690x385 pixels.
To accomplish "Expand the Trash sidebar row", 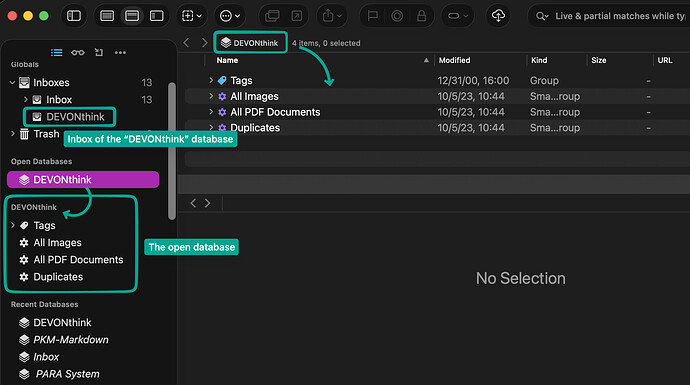I will tap(12, 134).
